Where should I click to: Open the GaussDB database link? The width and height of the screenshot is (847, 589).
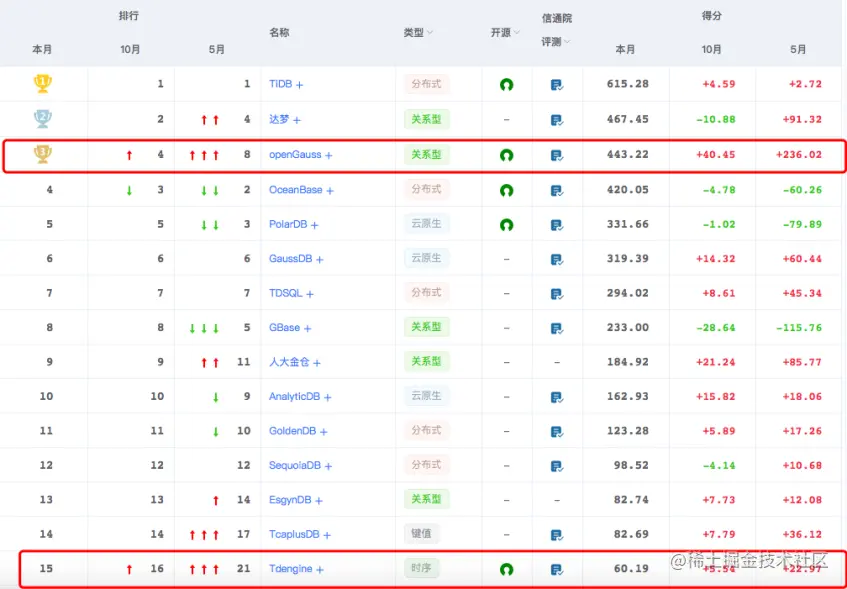[x=291, y=259]
